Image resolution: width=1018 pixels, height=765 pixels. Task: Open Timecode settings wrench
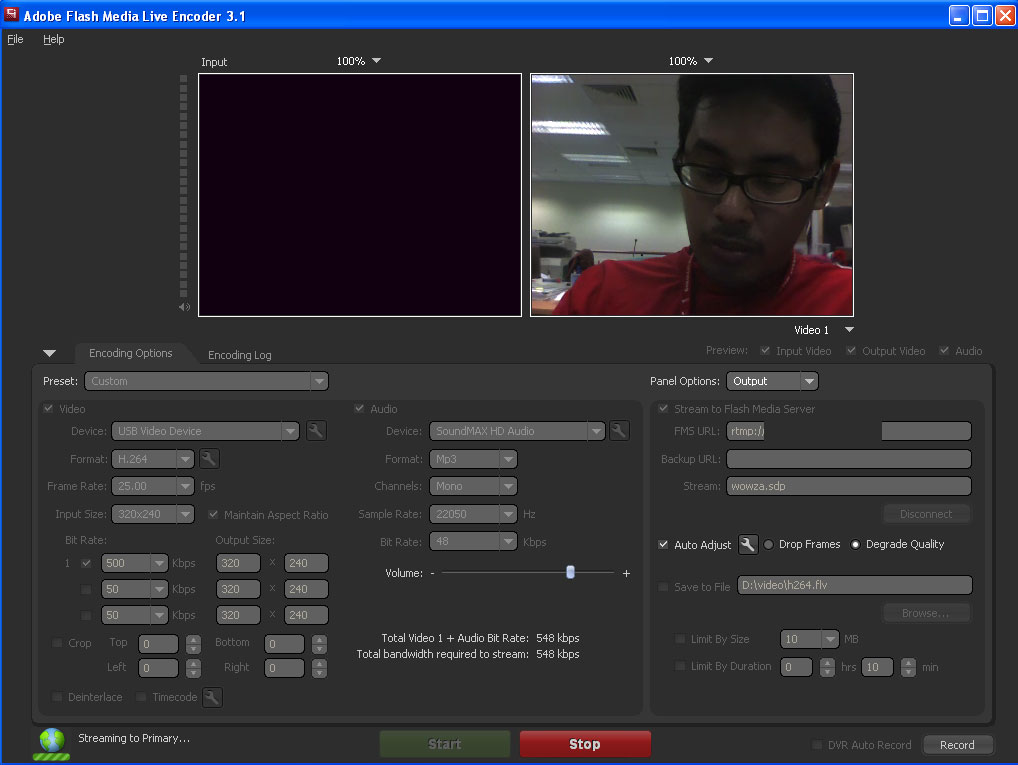pyautogui.click(x=212, y=697)
